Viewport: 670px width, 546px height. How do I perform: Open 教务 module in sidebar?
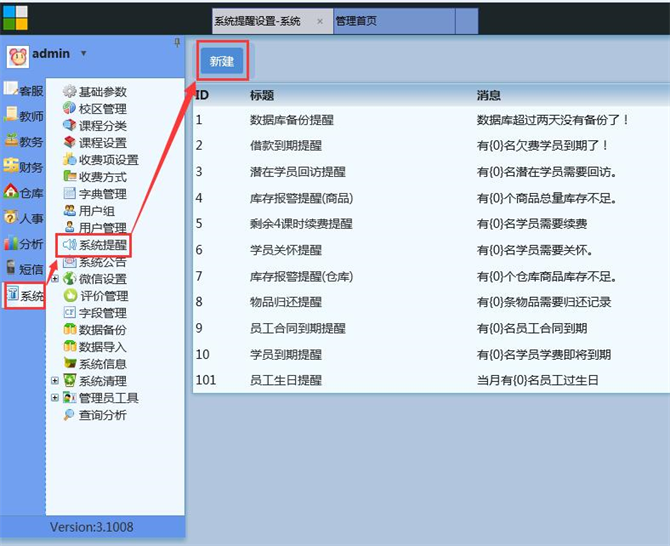click(24, 141)
